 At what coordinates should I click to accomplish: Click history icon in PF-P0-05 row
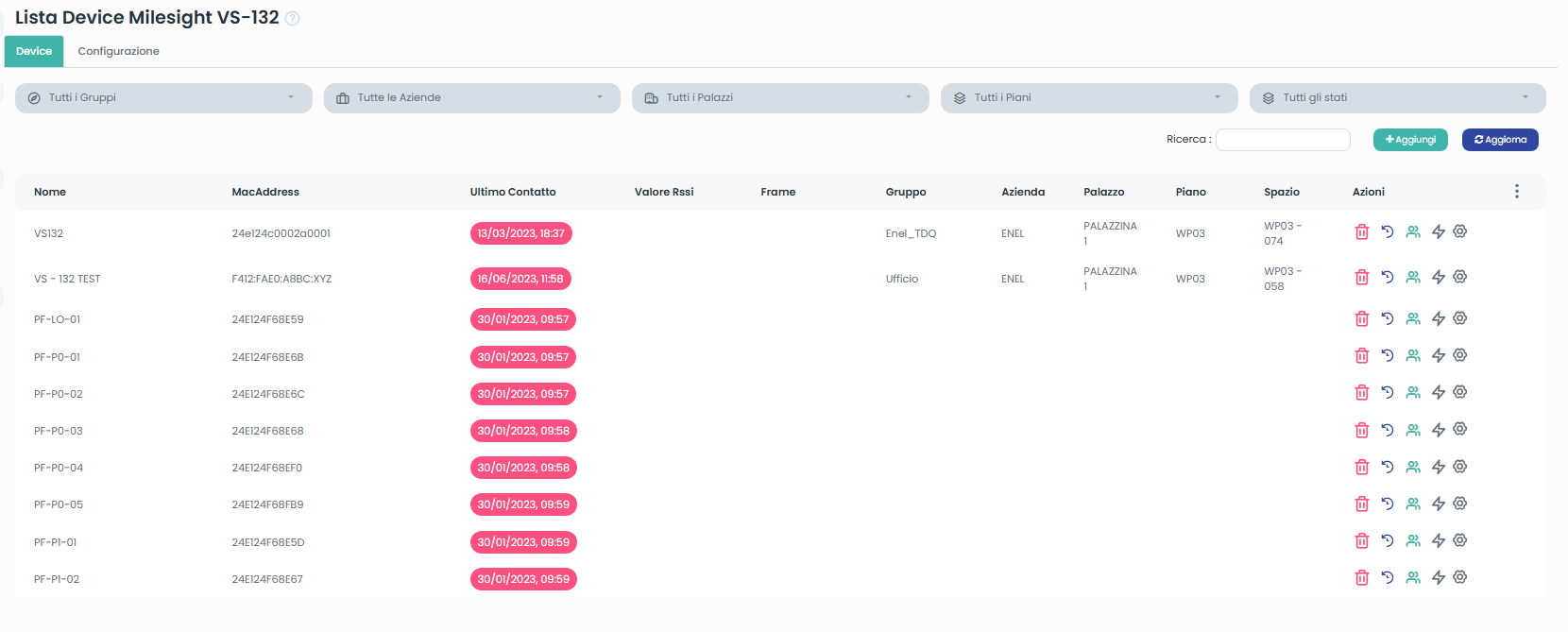(1387, 504)
